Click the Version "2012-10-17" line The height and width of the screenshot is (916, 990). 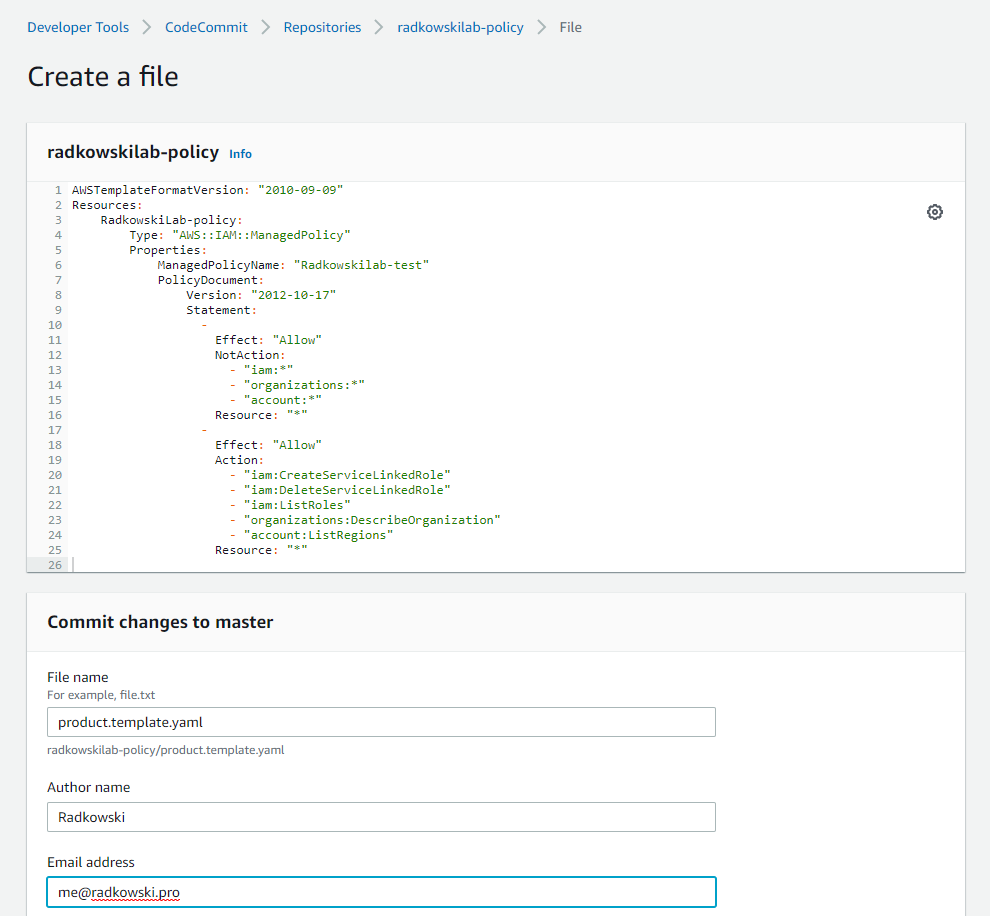point(261,295)
